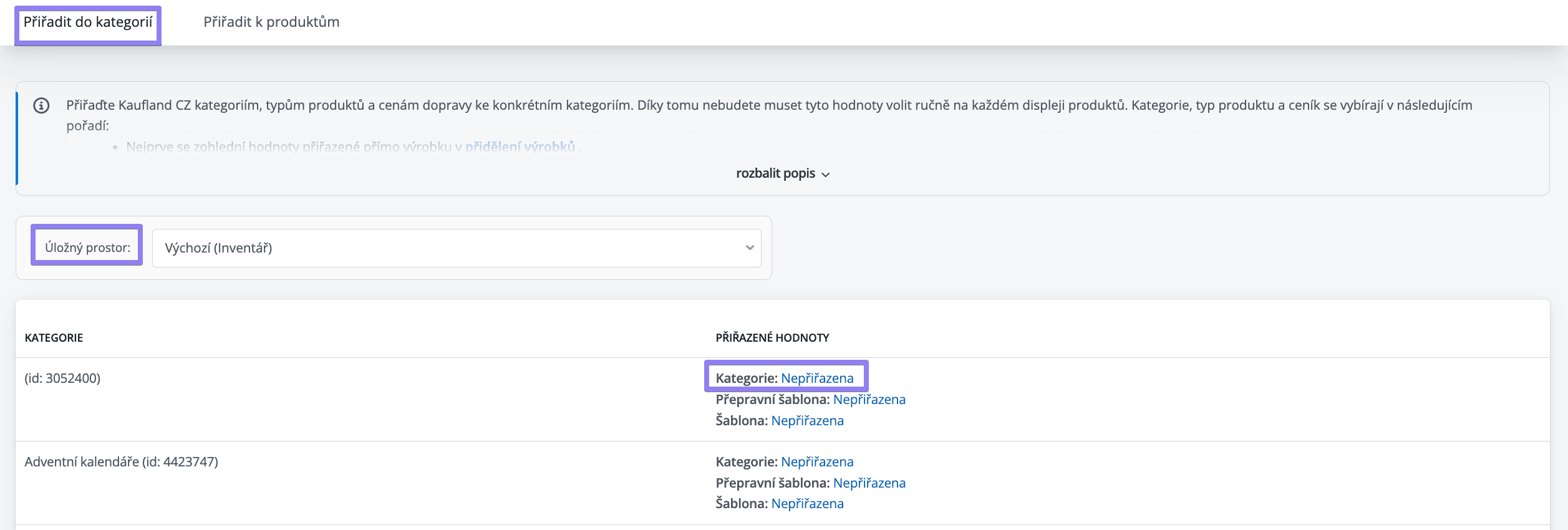Open the Úložný prostor dropdown

point(456,248)
